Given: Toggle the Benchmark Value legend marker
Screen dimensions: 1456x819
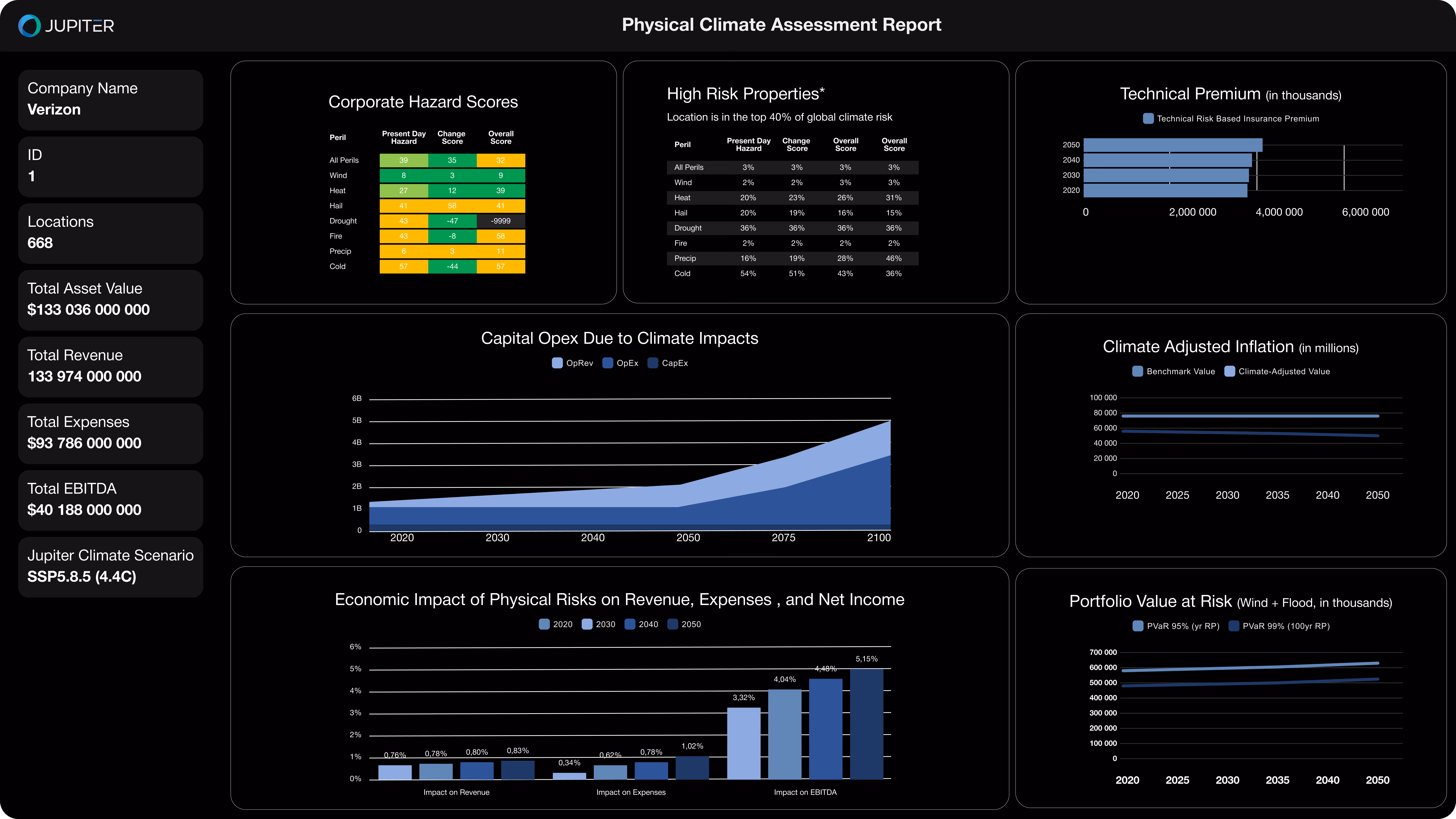Looking at the screenshot, I should click(1137, 371).
